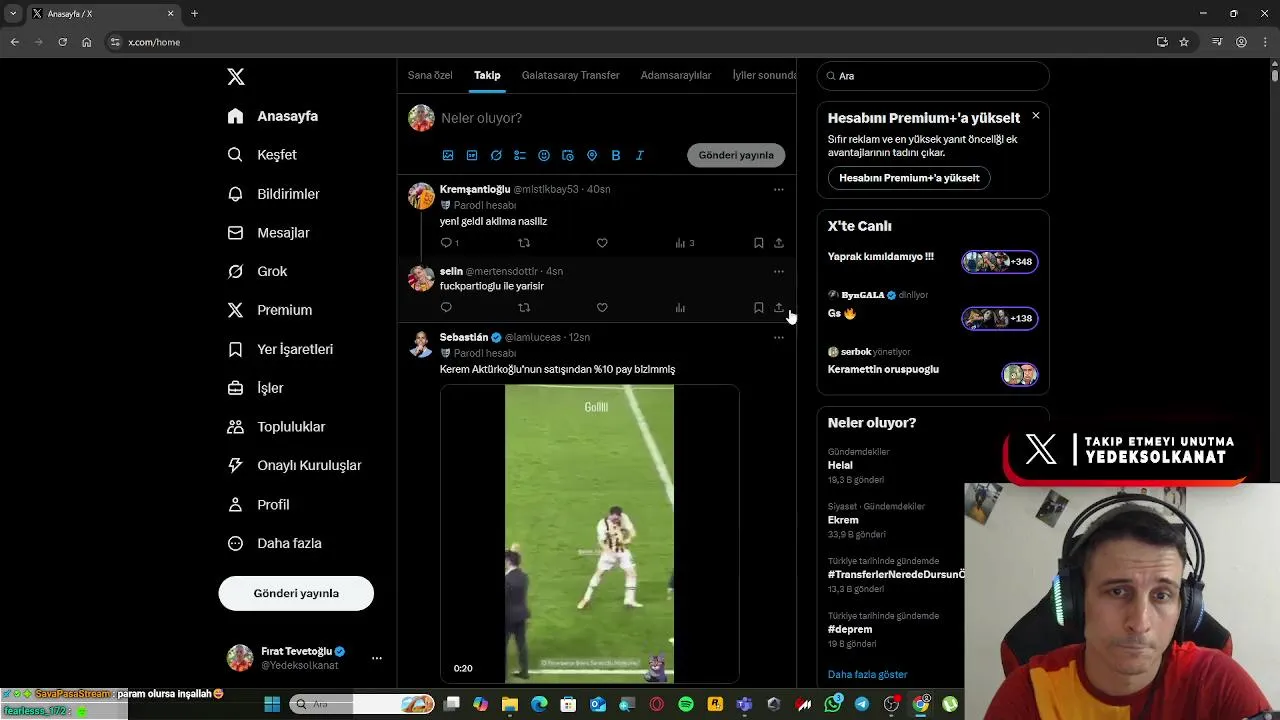
Task: Click Hesabını Premium+'a yükselt button
Action: 909,178
